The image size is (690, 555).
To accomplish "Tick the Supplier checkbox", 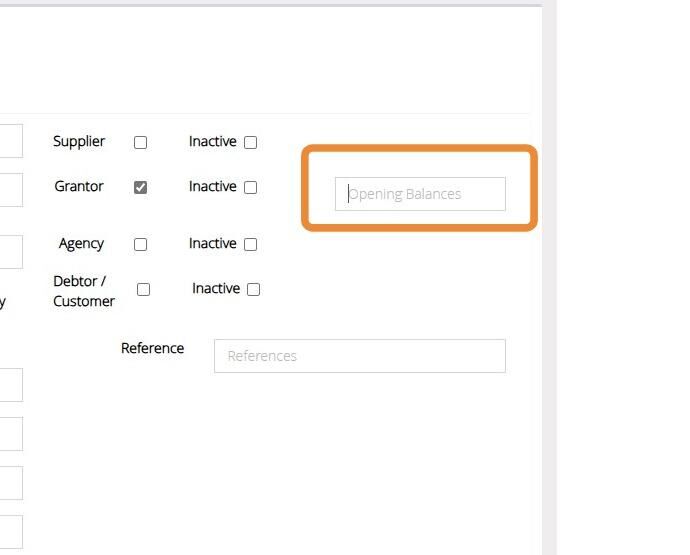I will click(140, 143).
